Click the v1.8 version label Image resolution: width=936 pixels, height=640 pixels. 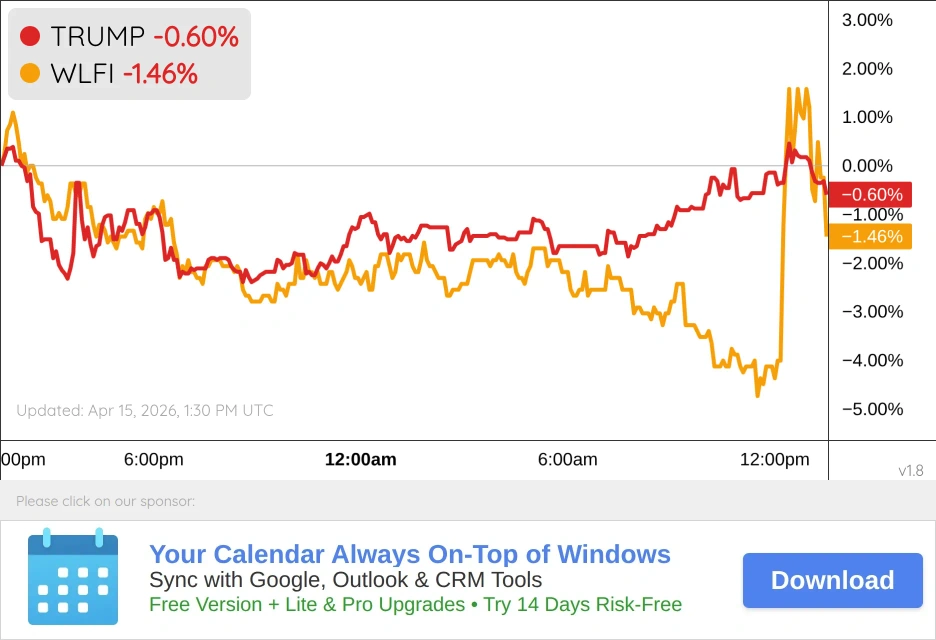coord(910,470)
